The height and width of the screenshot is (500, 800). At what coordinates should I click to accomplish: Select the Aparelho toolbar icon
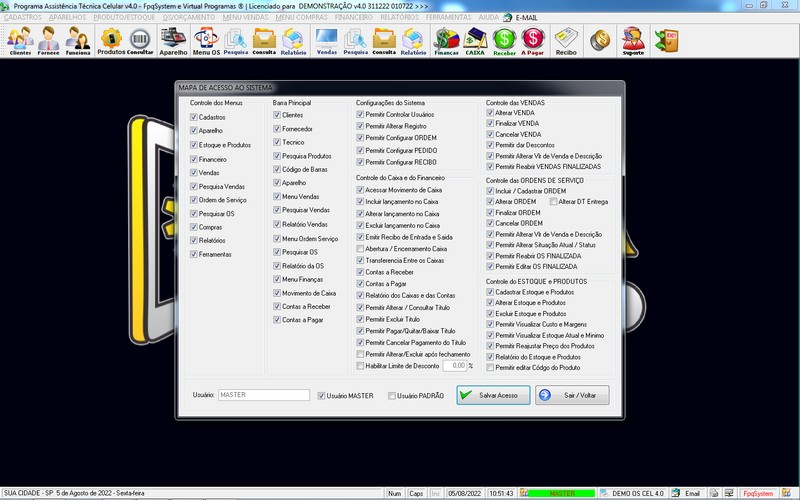[x=173, y=40]
